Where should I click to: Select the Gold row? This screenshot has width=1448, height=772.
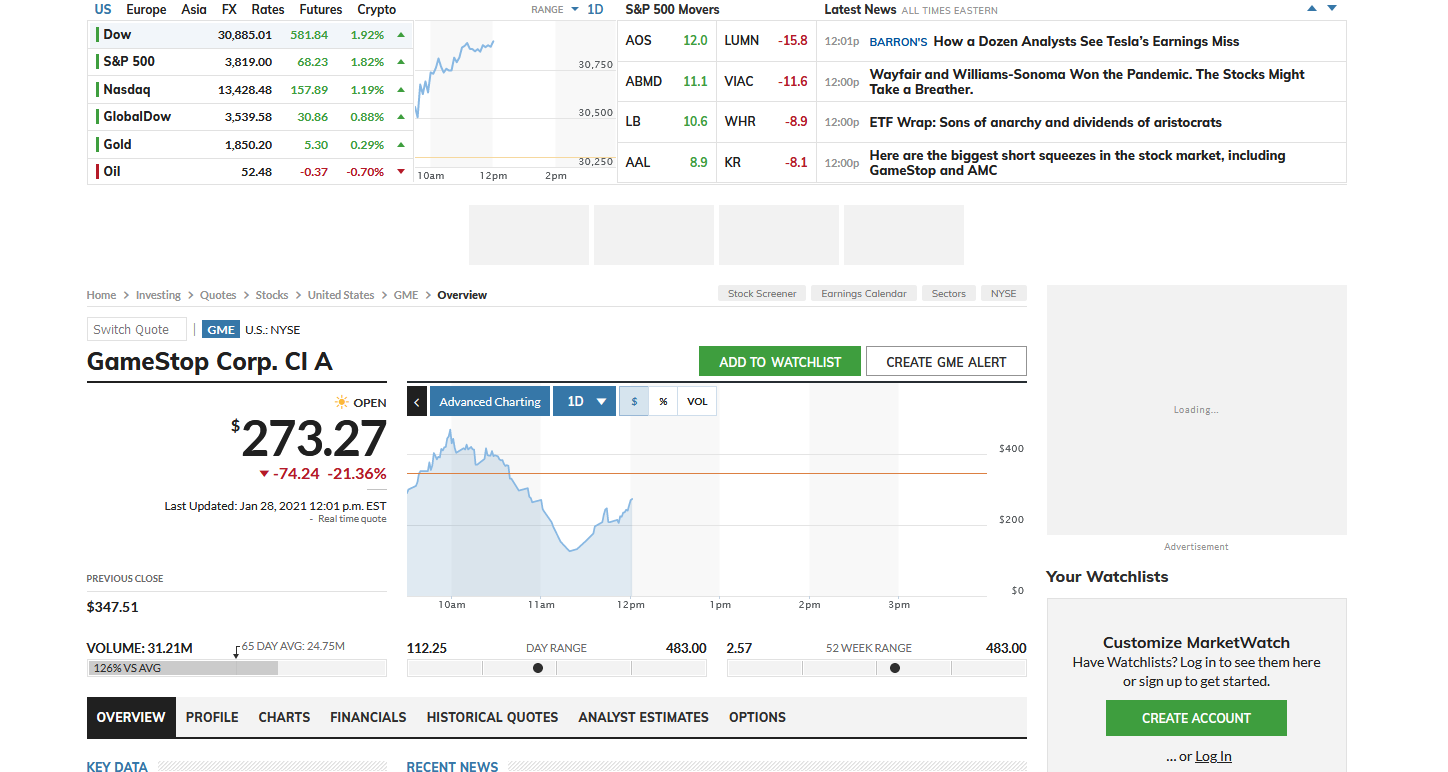pos(250,145)
